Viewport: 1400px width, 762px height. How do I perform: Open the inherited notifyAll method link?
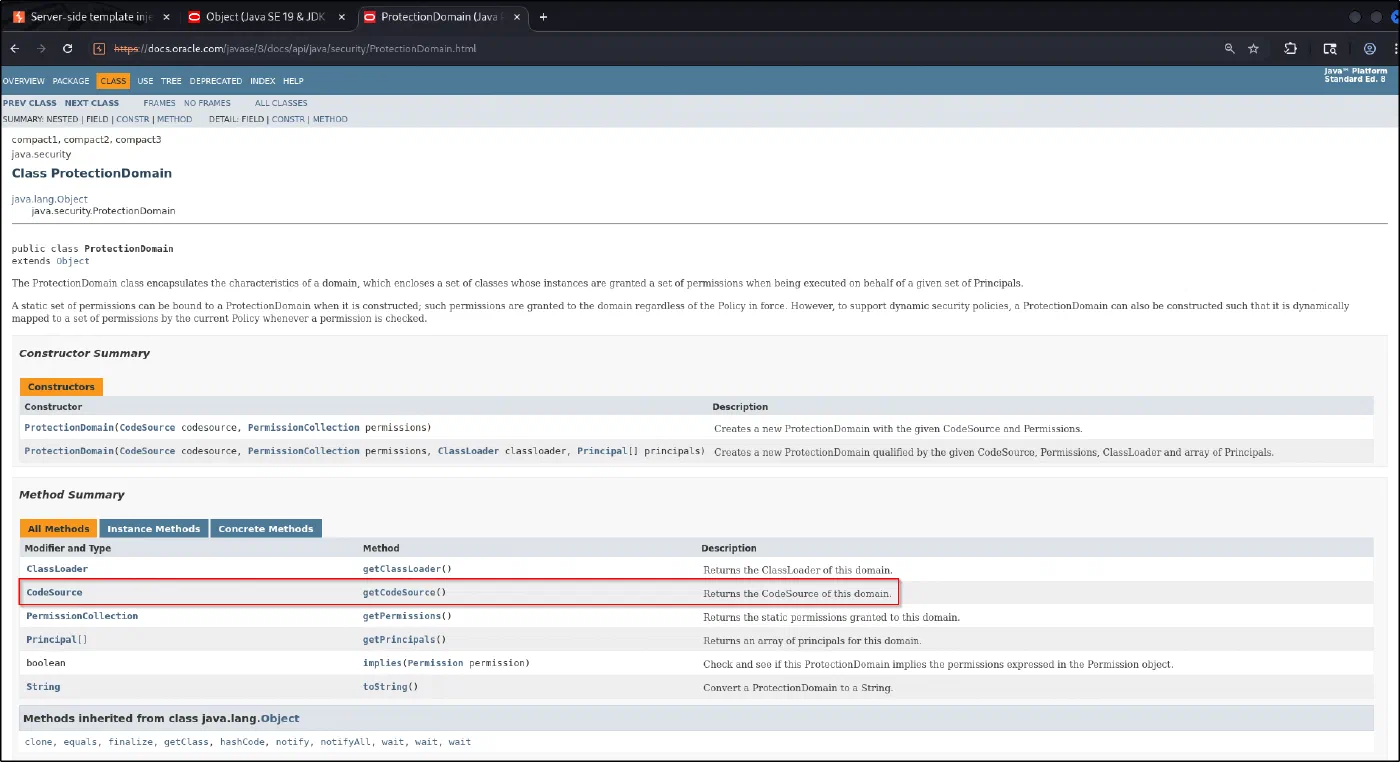coord(347,742)
